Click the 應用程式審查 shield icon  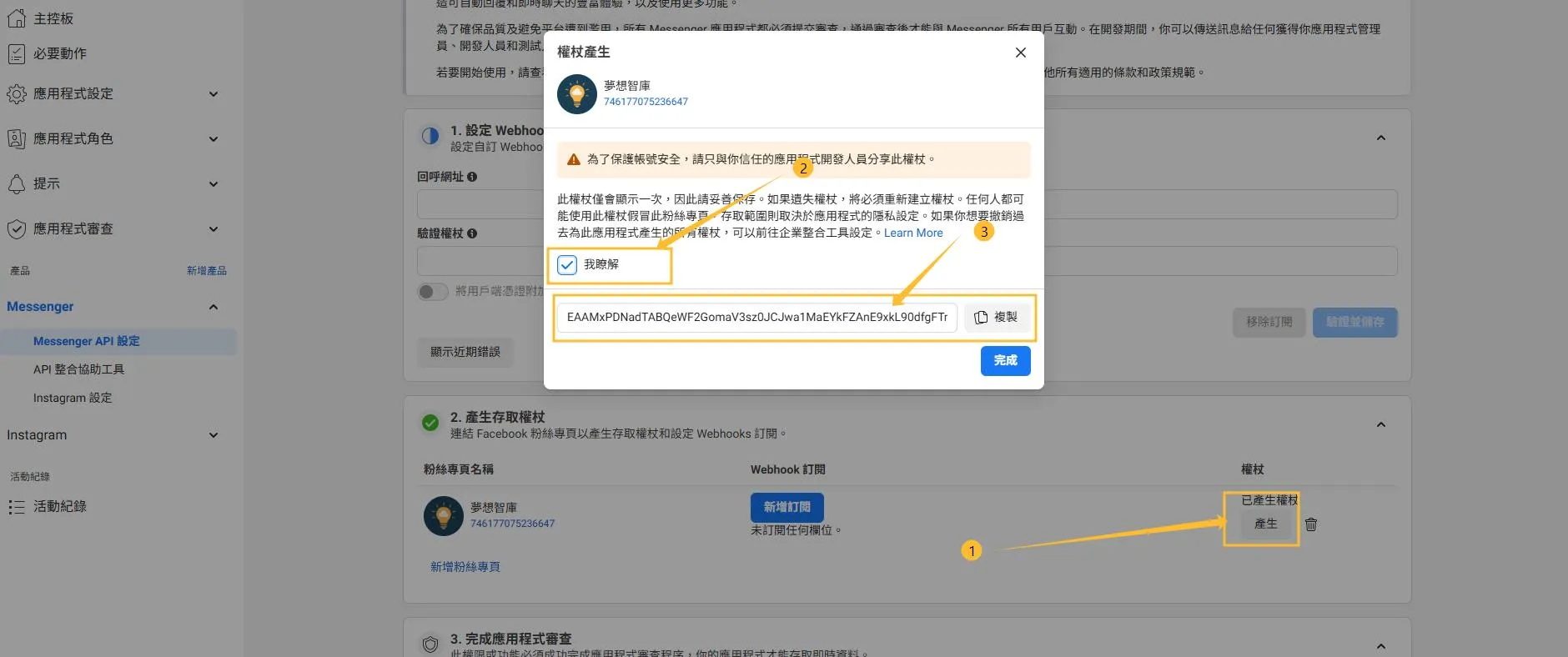tap(17, 229)
